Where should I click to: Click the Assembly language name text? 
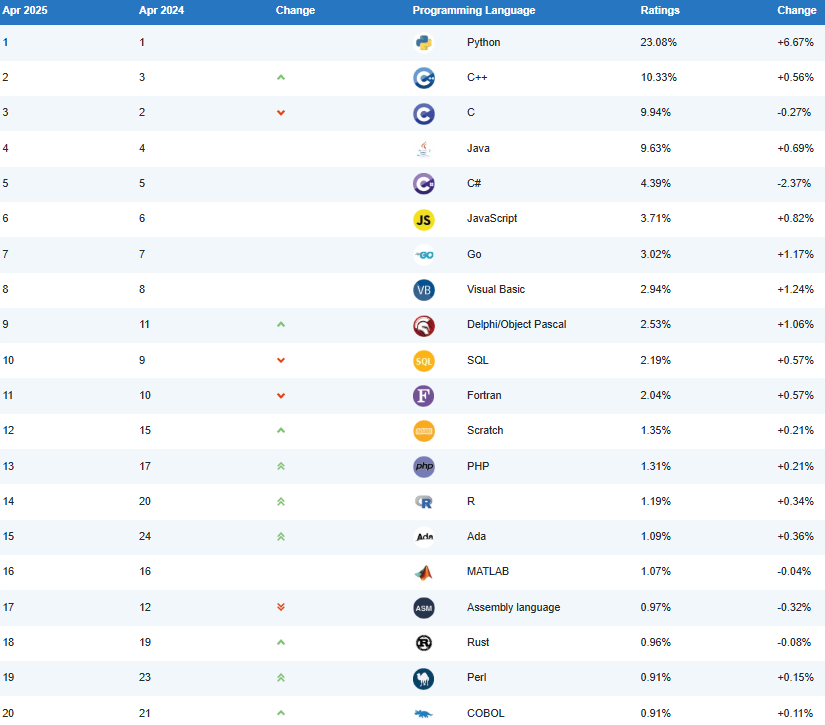pos(513,607)
